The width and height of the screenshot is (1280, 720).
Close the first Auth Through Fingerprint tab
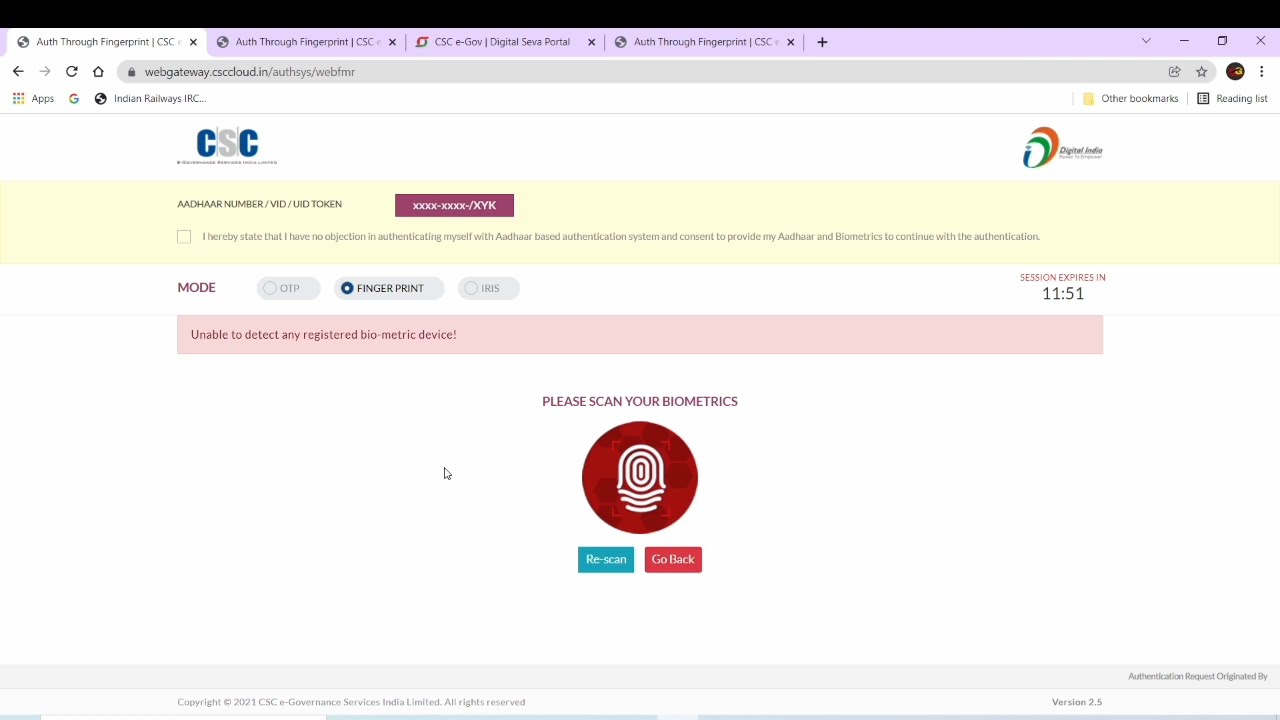coord(193,42)
